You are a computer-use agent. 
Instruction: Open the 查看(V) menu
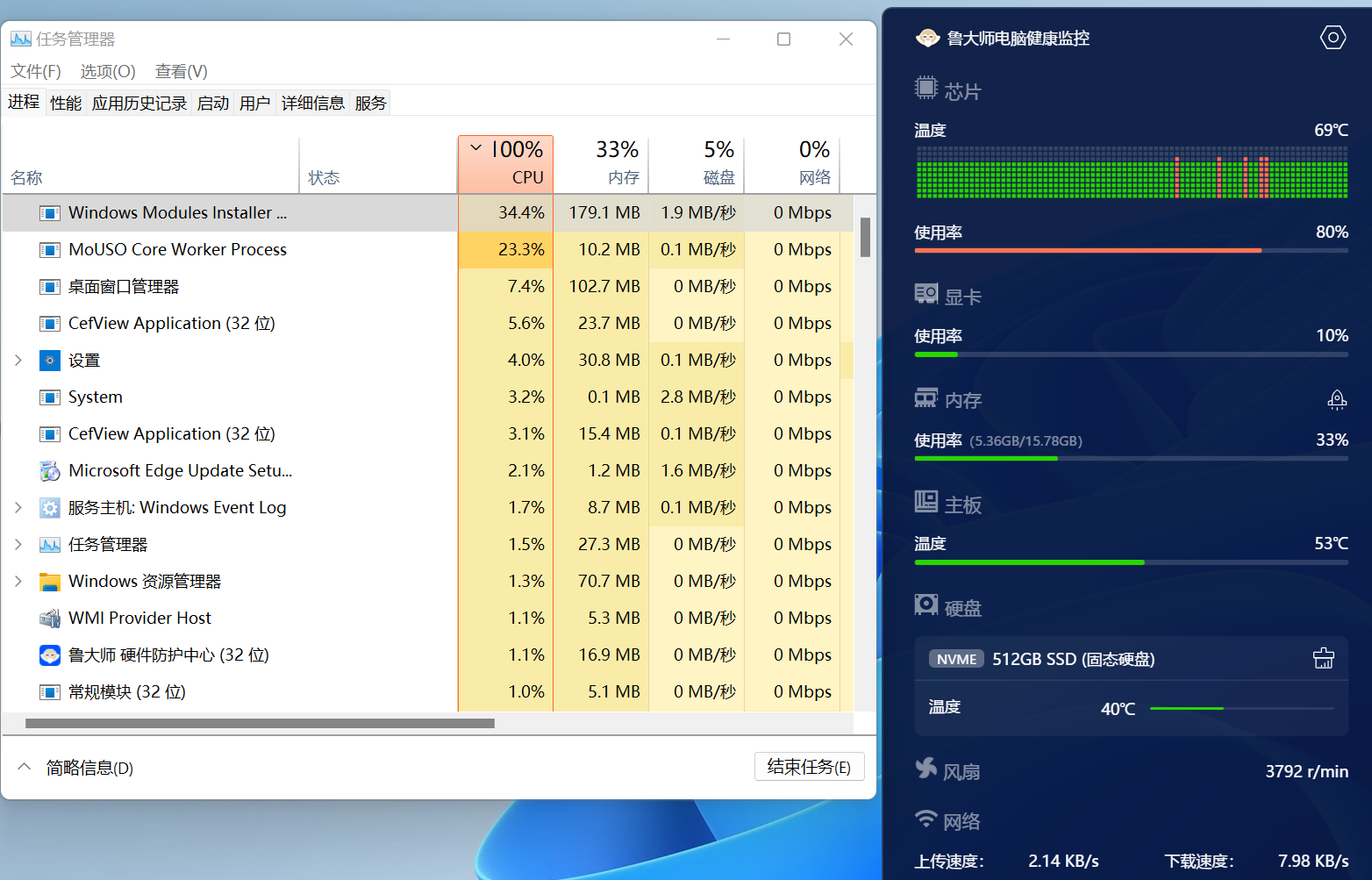coord(182,71)
